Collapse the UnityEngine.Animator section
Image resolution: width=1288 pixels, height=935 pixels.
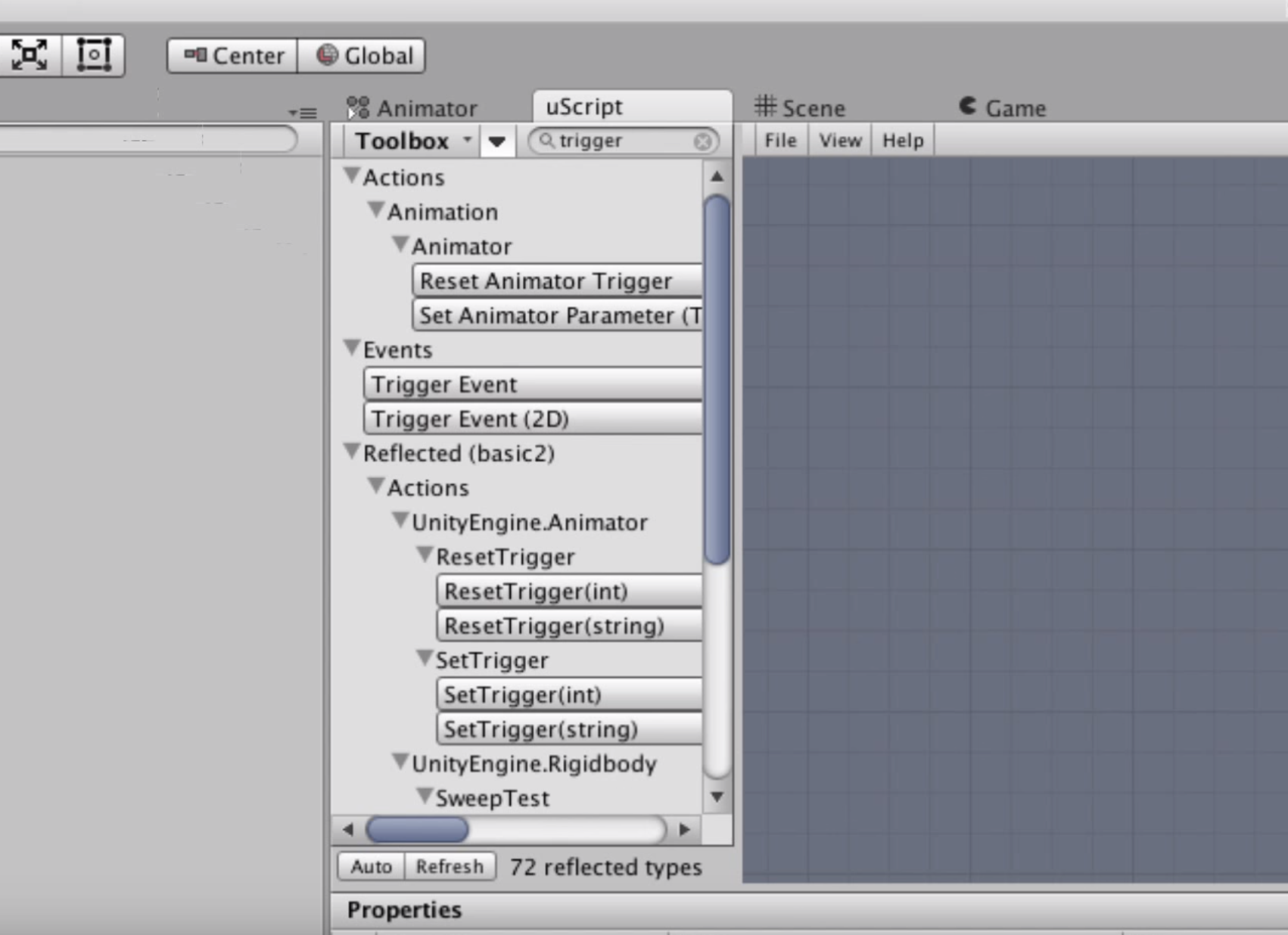(400, 519)
